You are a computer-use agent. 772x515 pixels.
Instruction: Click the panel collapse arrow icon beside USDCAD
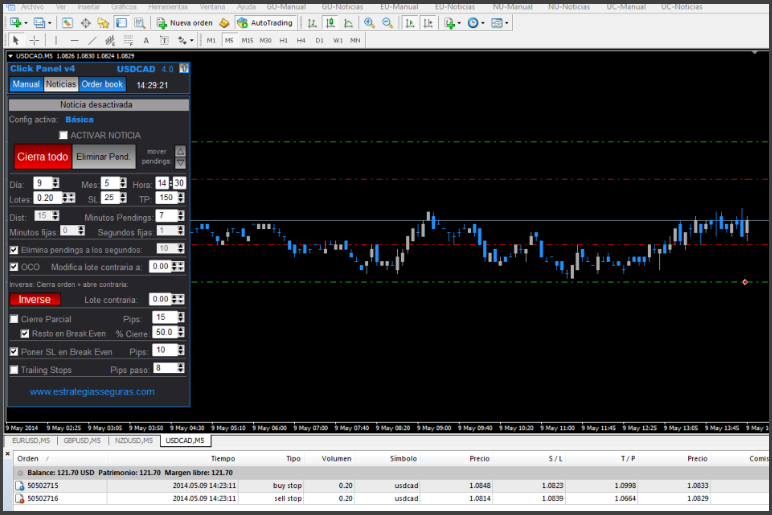coord(183,69)
